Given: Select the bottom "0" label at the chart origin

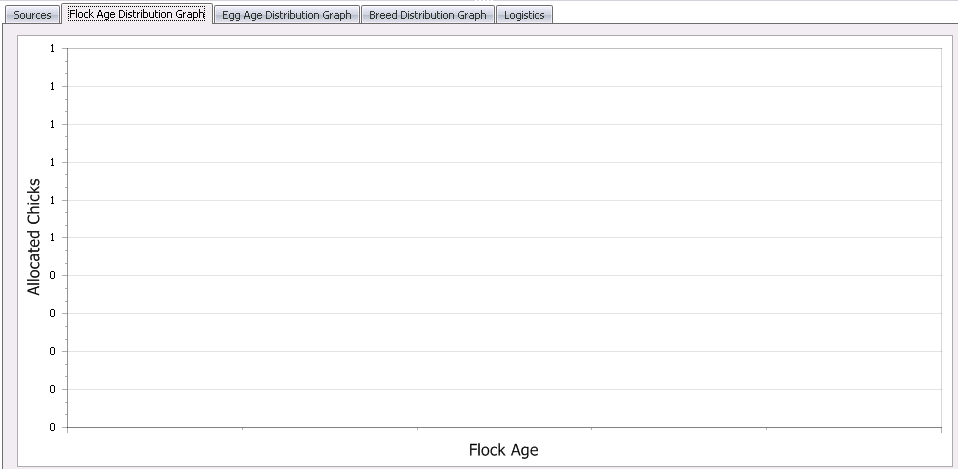Looking at the screenshot, I should (51, 427).
